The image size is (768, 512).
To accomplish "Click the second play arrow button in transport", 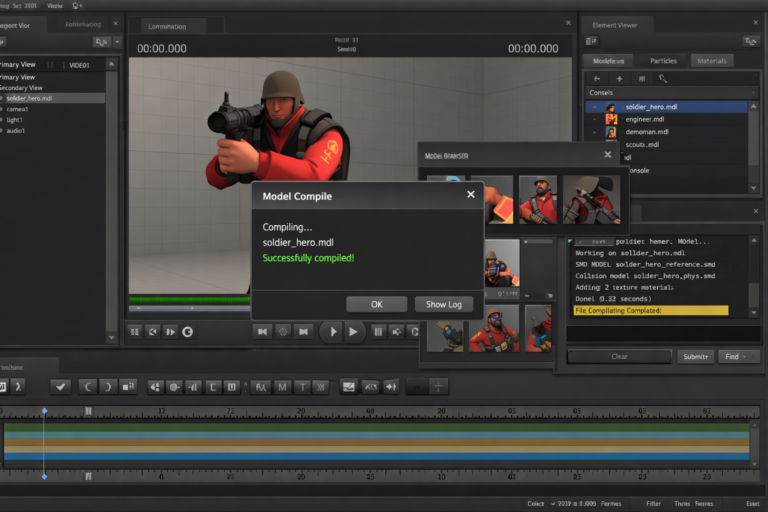I will [x=353, y=332].
